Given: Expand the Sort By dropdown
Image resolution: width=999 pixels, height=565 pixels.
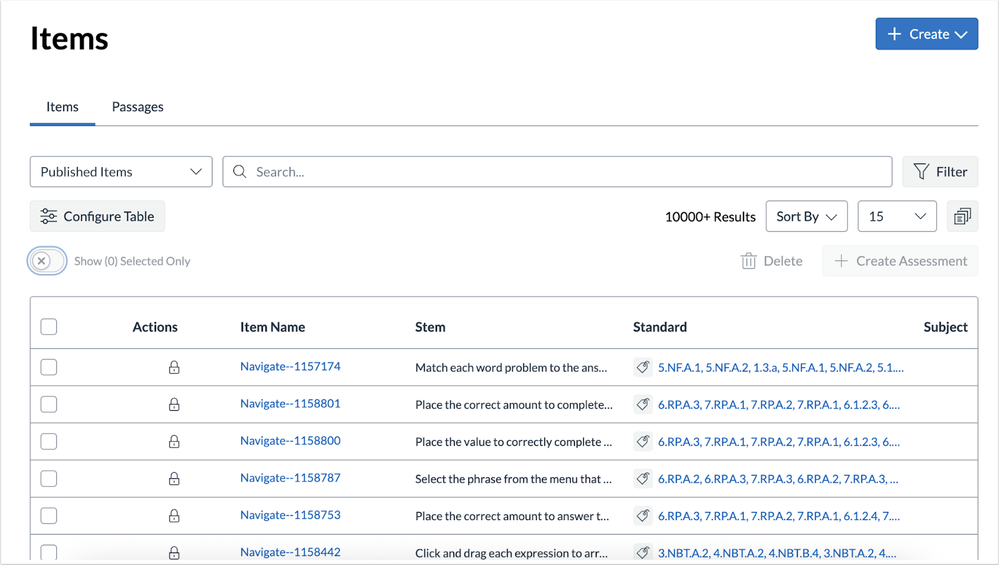Looking at the screenshot, I should (x=806, y=217).
